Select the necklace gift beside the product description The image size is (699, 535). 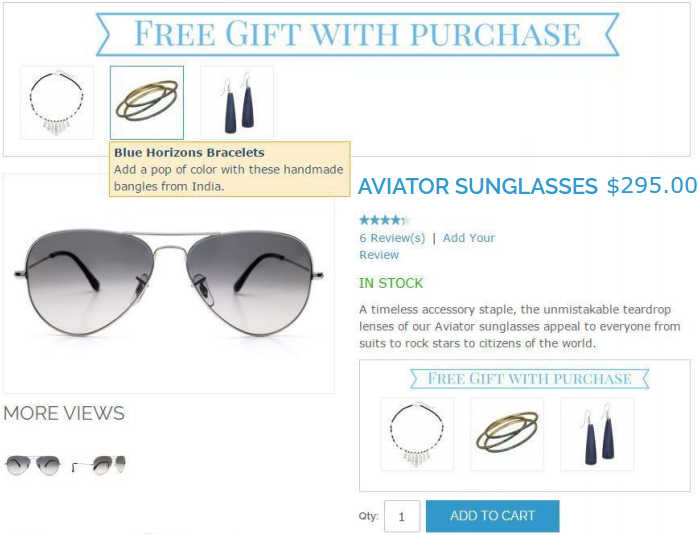tap(417, 434)
